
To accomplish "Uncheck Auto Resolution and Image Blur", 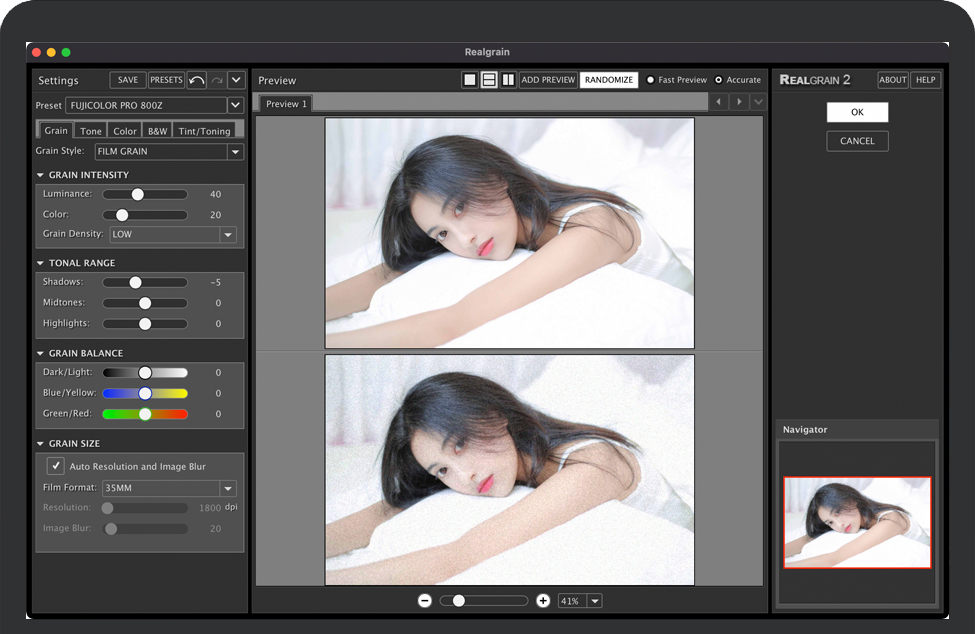I will point(55,466).
